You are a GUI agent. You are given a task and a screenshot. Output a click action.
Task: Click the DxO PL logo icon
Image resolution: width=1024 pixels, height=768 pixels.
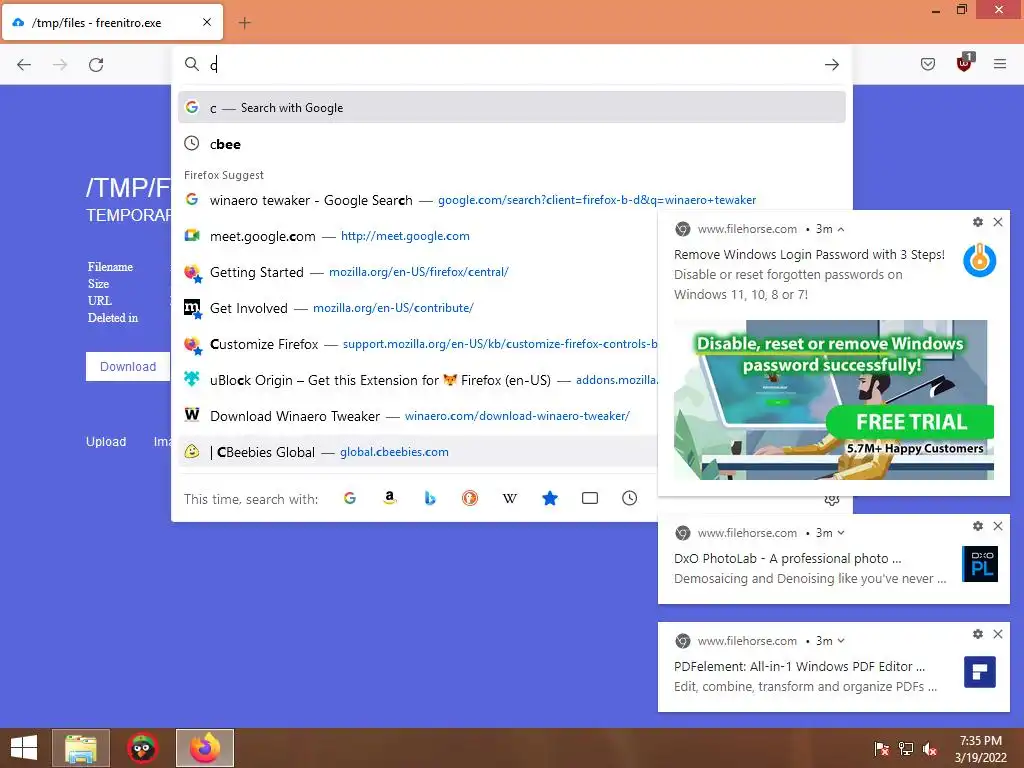click(980, 564)
